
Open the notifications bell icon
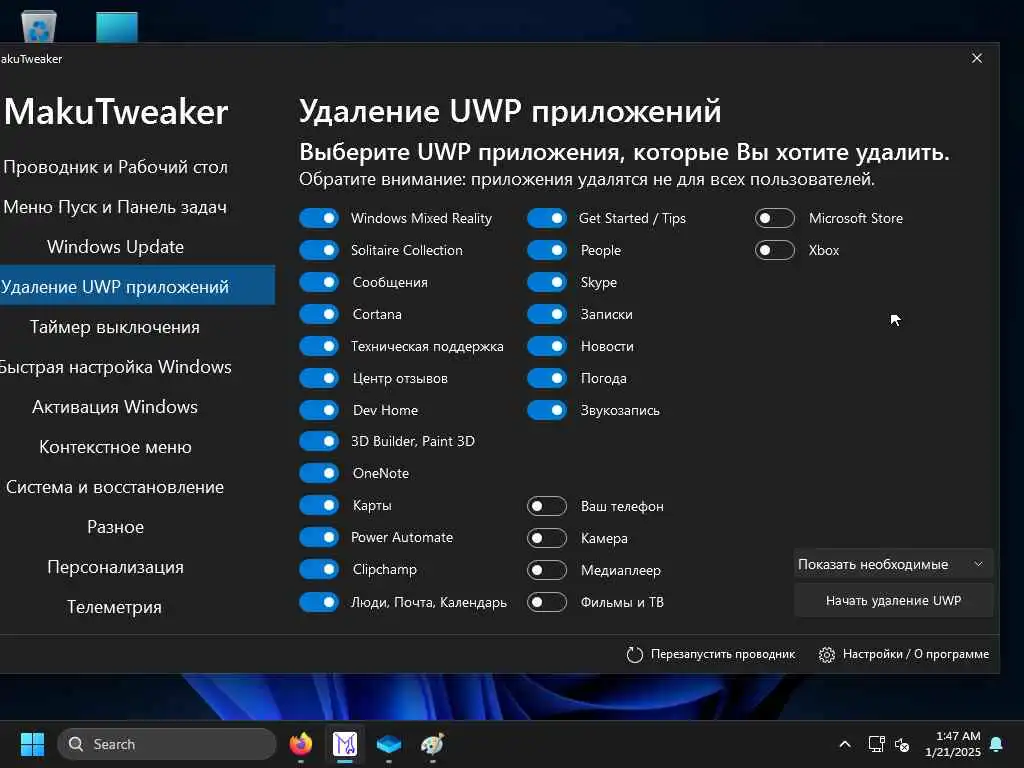997,744
